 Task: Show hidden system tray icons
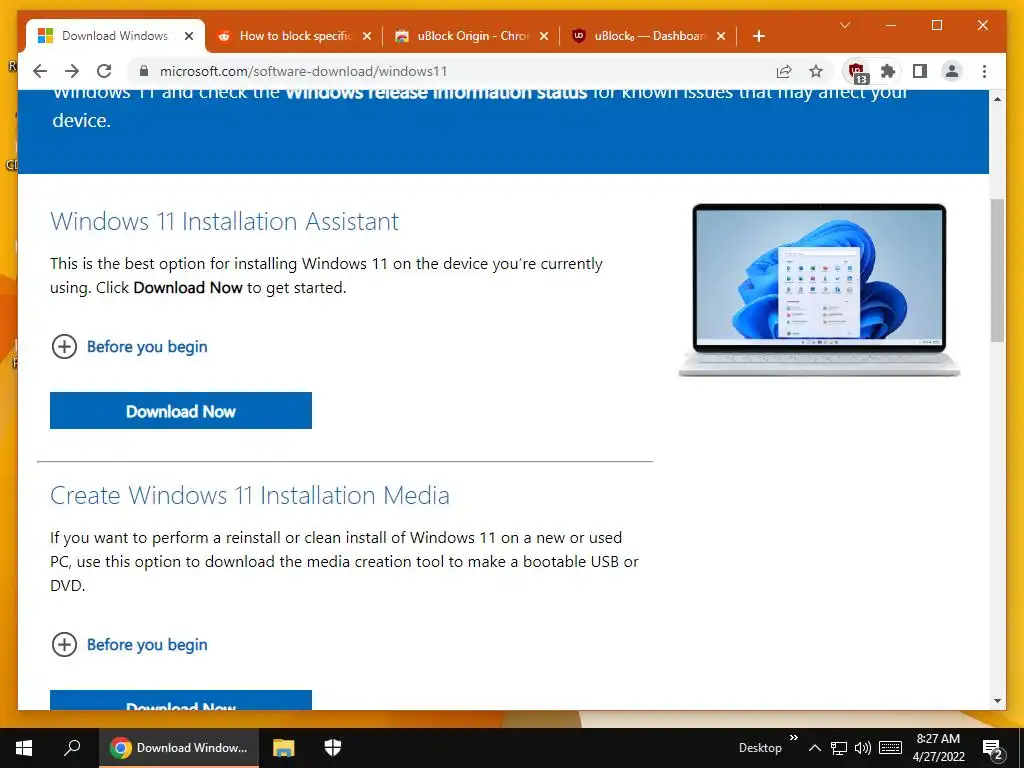(x=814, y=748)
